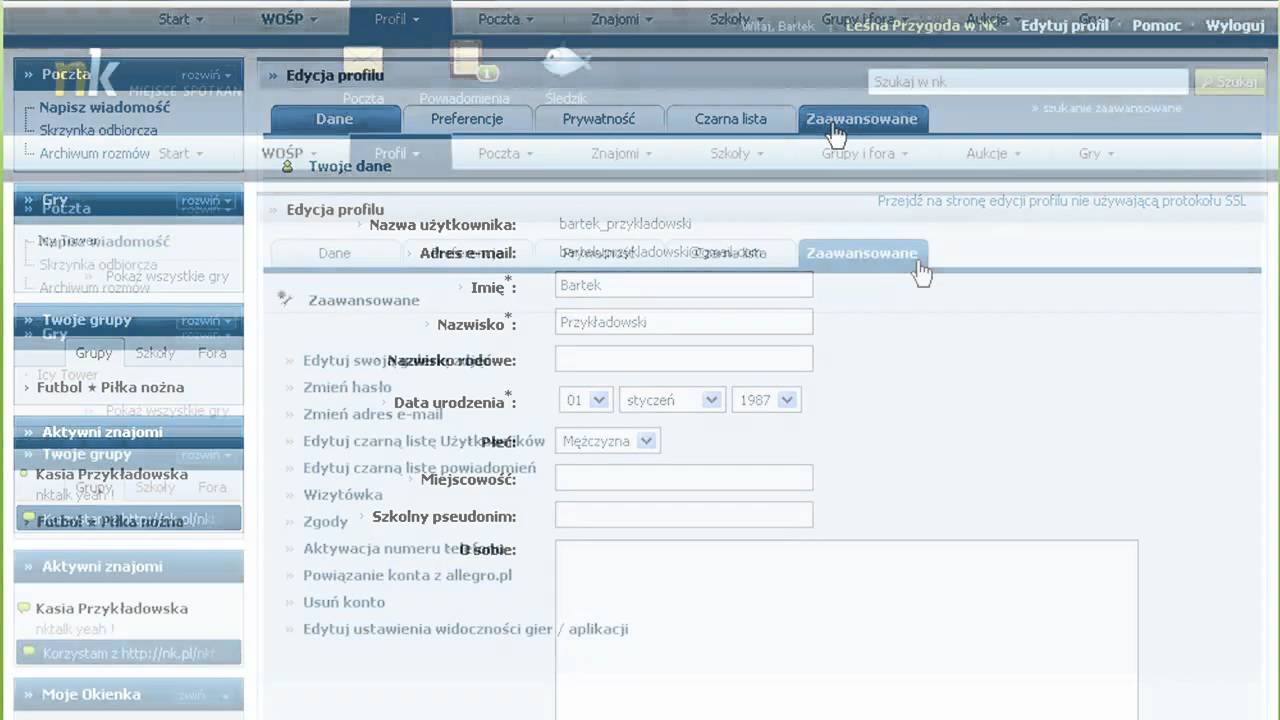Focus the Szukaj w nk search field
This screenshot has width=1280, height=720.
(1028, 82)
